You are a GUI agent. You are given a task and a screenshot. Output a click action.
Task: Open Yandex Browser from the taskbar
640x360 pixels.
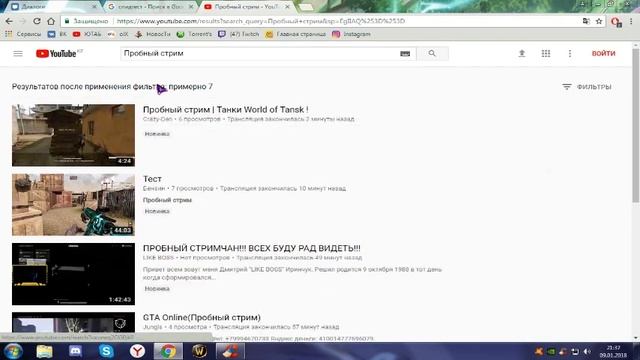tap(137, 351)
